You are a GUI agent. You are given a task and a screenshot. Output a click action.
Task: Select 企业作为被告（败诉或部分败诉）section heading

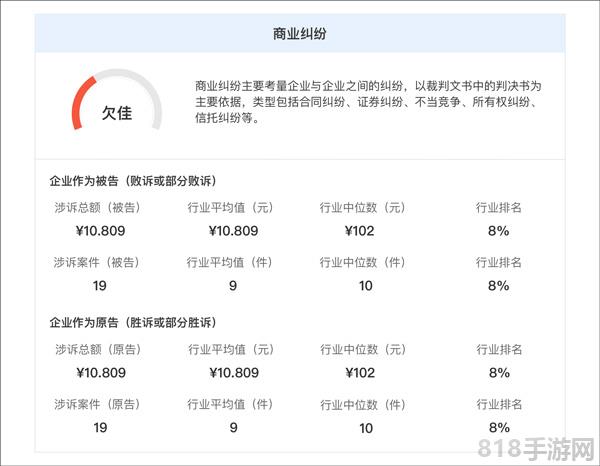pos(133,181)
